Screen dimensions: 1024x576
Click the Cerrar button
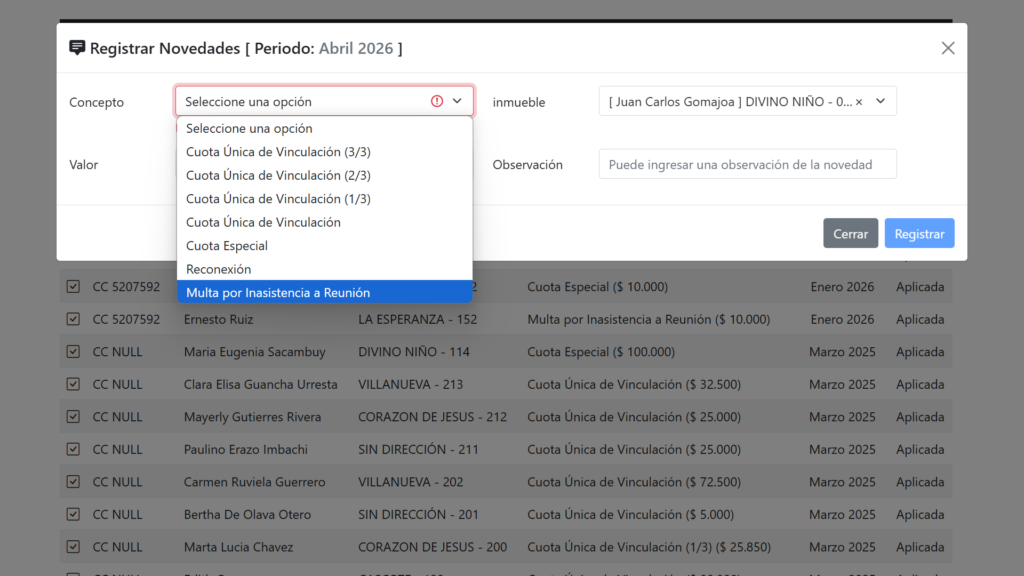[x=850, y=233]
